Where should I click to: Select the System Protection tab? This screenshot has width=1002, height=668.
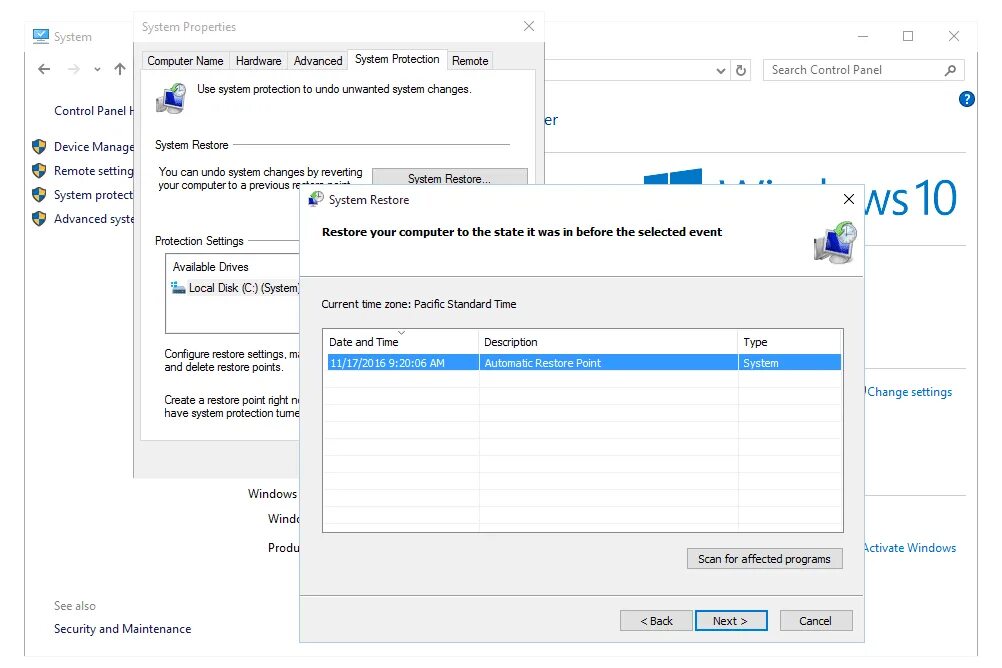397,59
